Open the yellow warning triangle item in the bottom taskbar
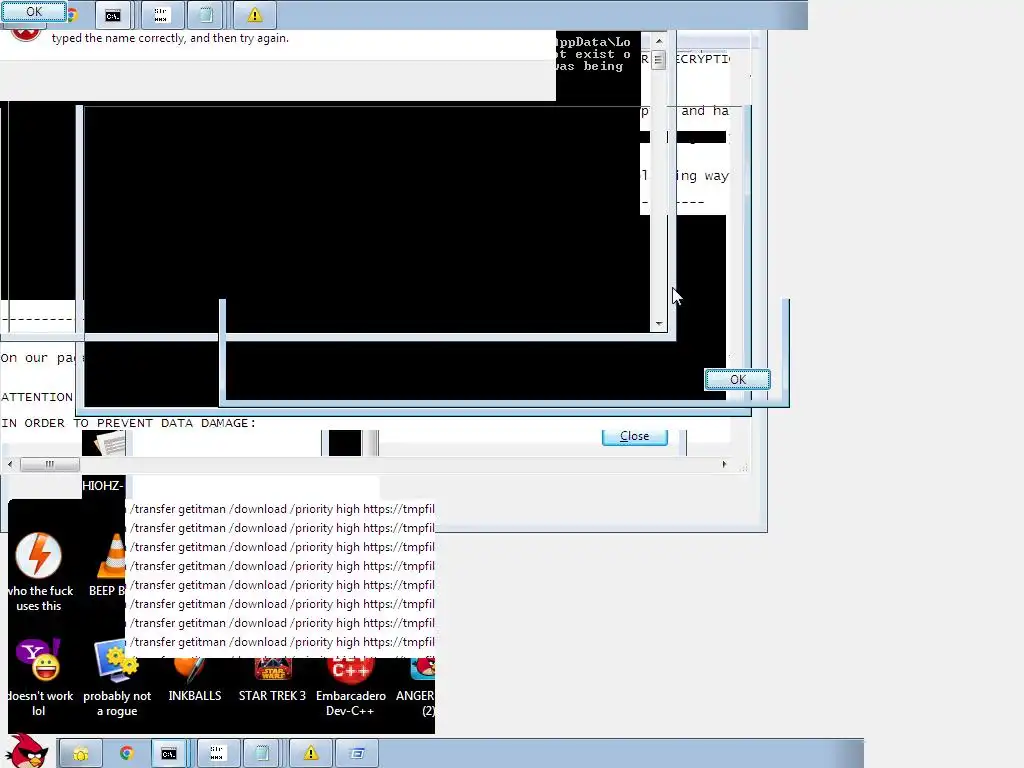The image size is (1024, 768). tap(311, 754)
